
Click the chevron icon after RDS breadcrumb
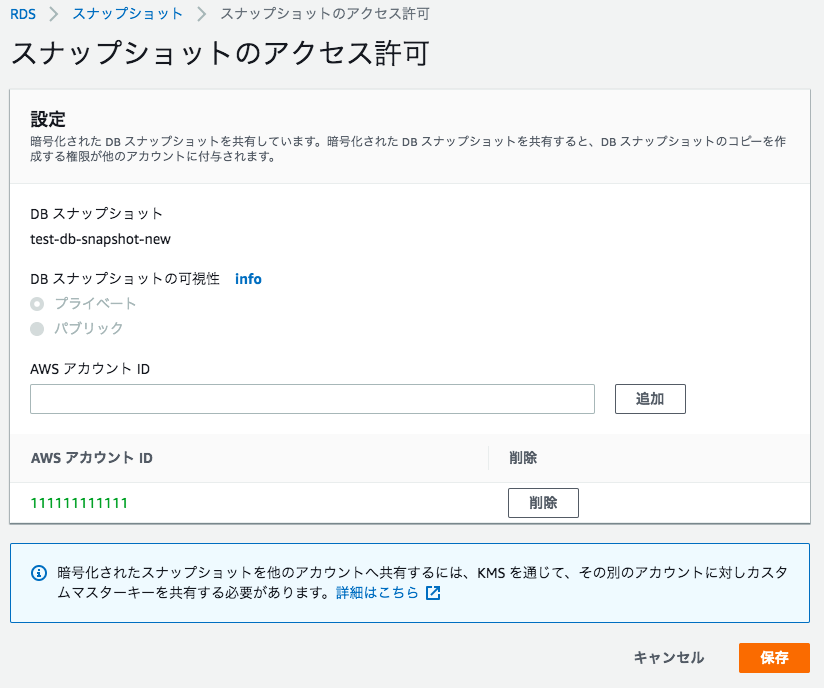tap(53, 14)
